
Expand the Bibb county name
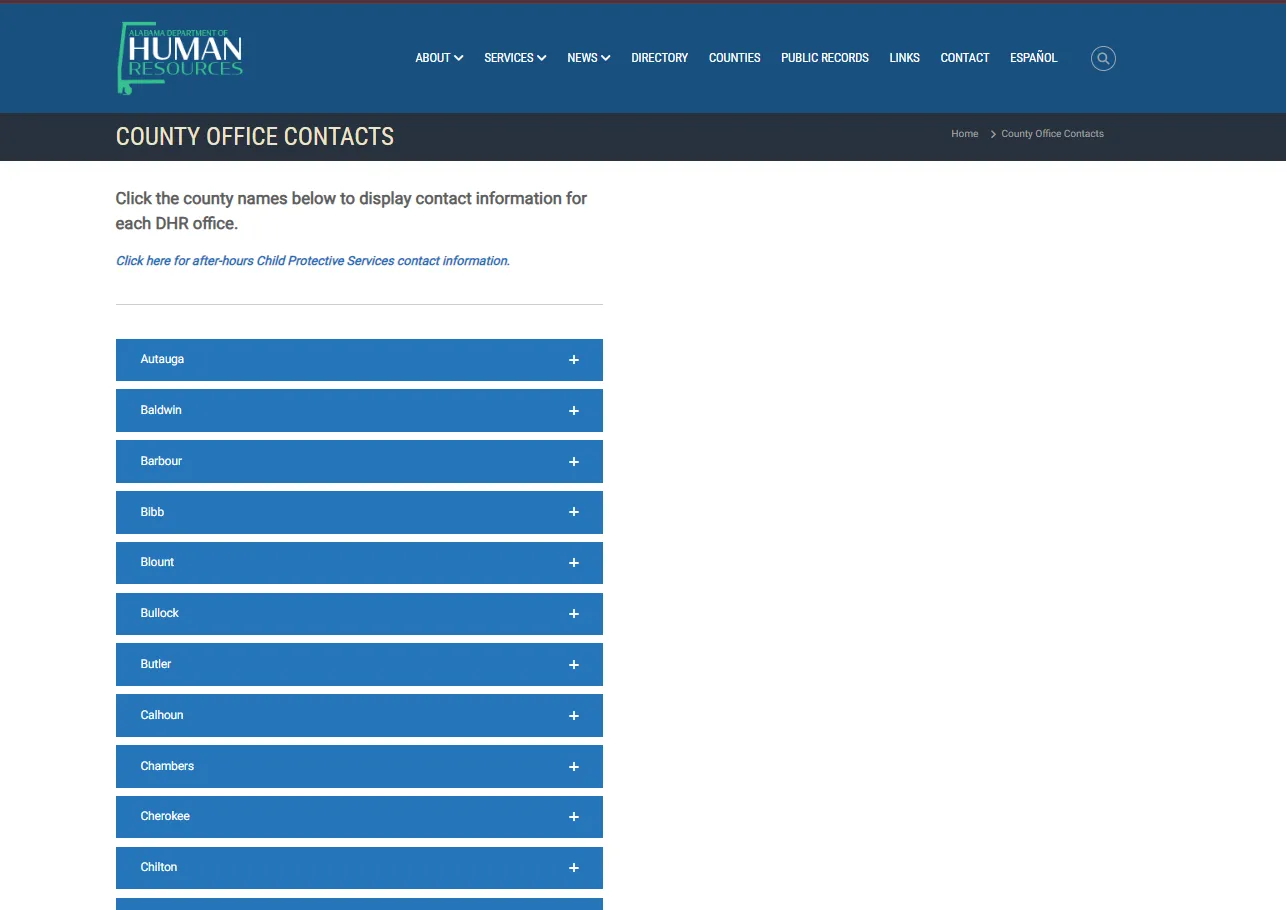click(152, 512)
